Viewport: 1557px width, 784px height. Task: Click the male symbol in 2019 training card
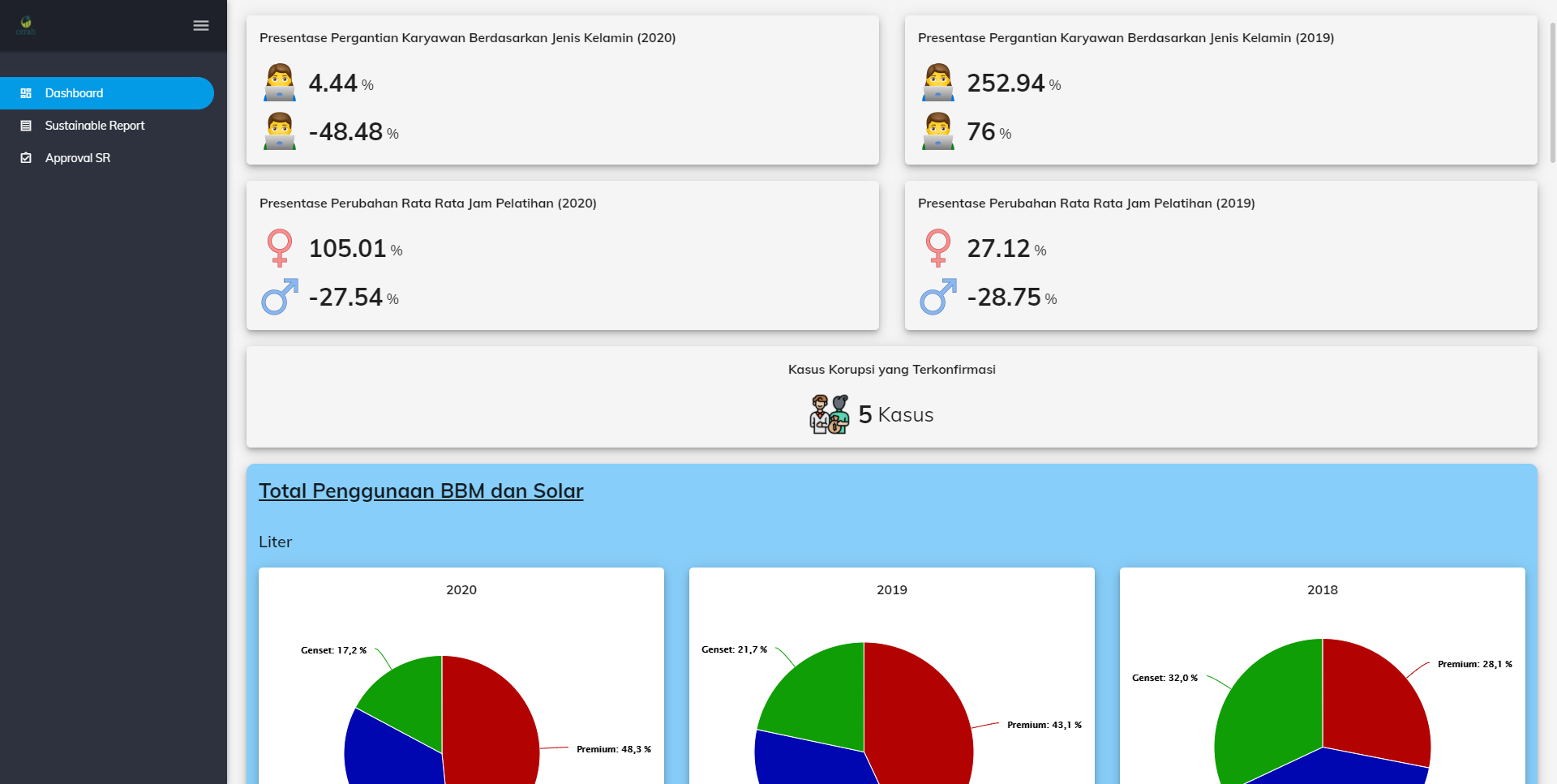click(938, 297)
